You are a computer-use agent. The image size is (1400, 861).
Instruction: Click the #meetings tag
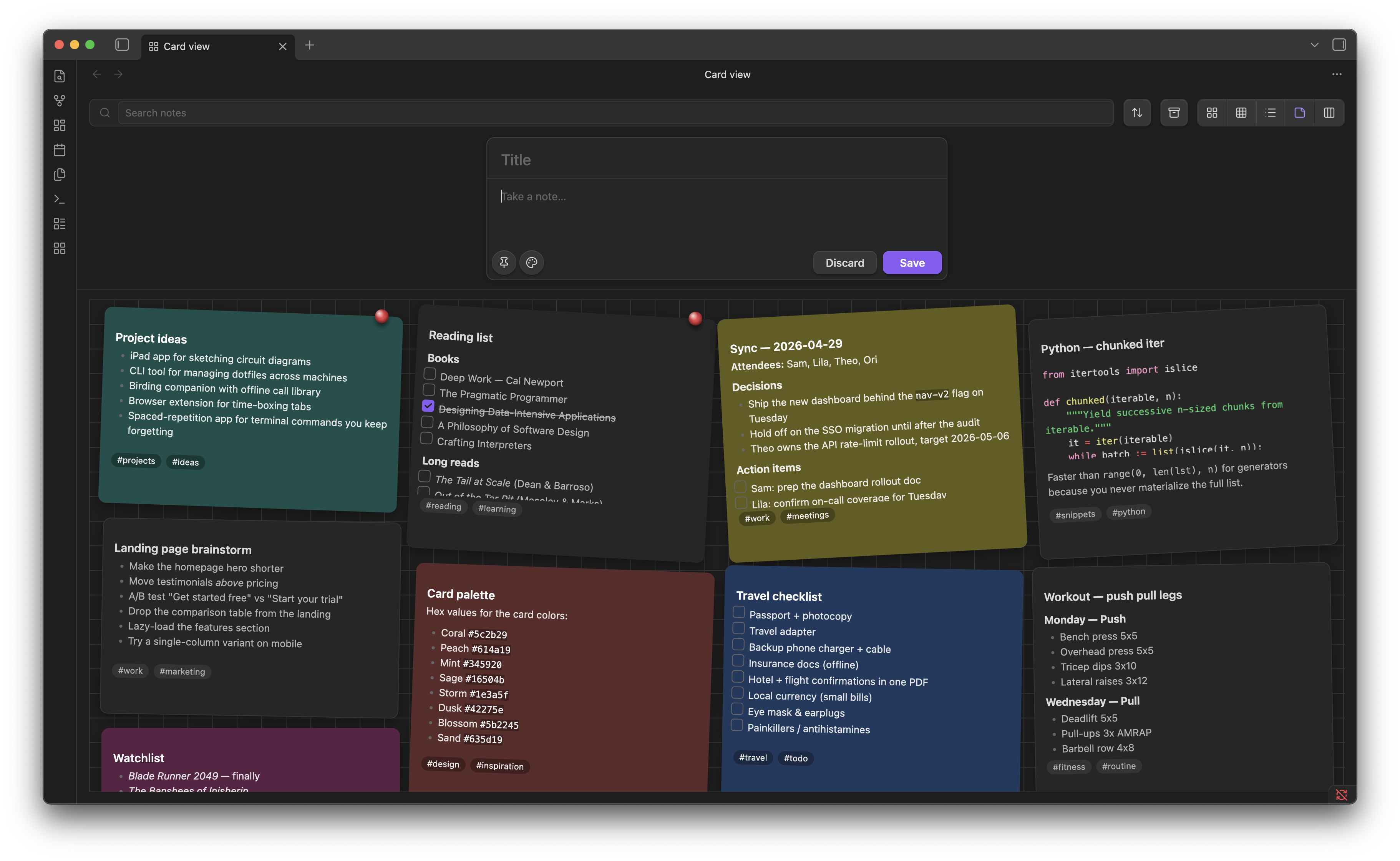tap(807, 516)
